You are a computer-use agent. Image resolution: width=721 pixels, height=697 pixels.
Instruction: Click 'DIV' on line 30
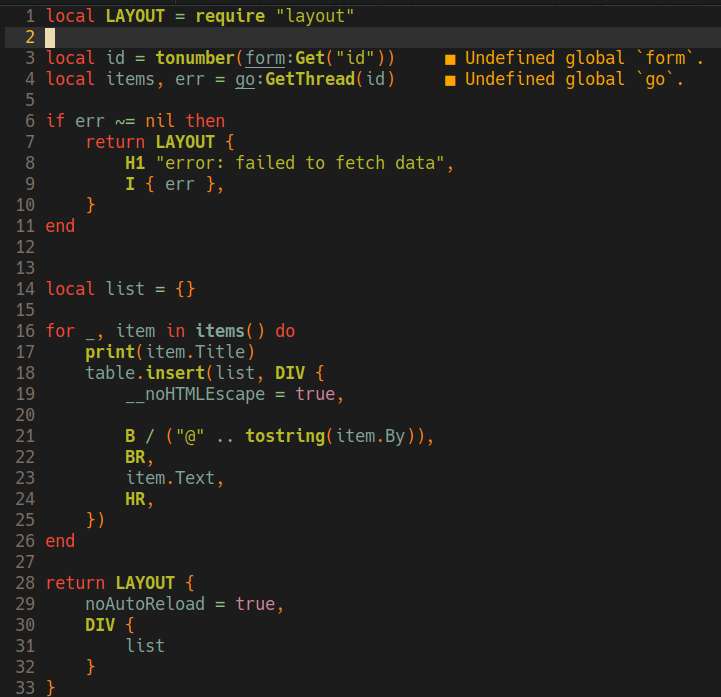[100, 625]
